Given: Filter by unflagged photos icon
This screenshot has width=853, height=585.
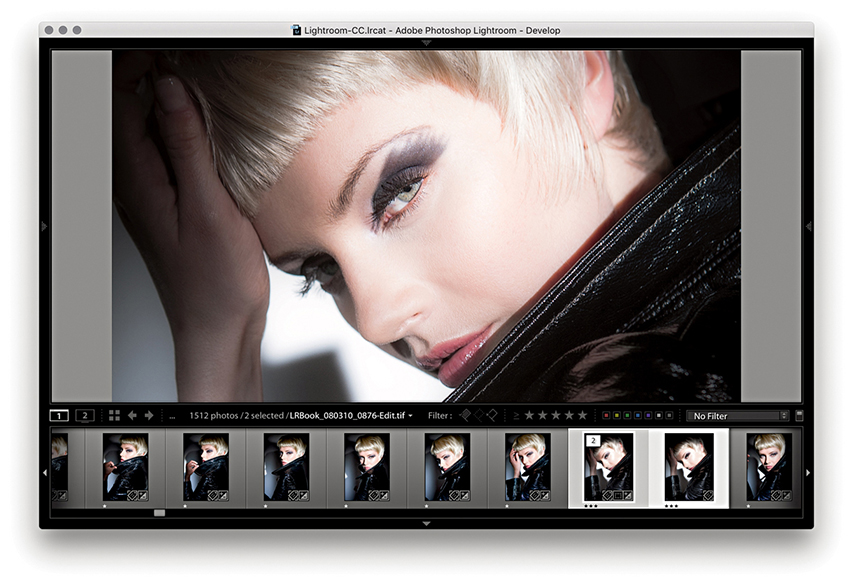Looking at the screenshot, I should (x=479, y=416).
